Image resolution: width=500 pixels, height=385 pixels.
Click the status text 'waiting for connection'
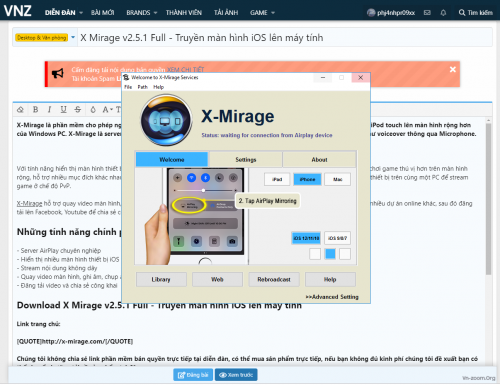click(x=267, y=135)
